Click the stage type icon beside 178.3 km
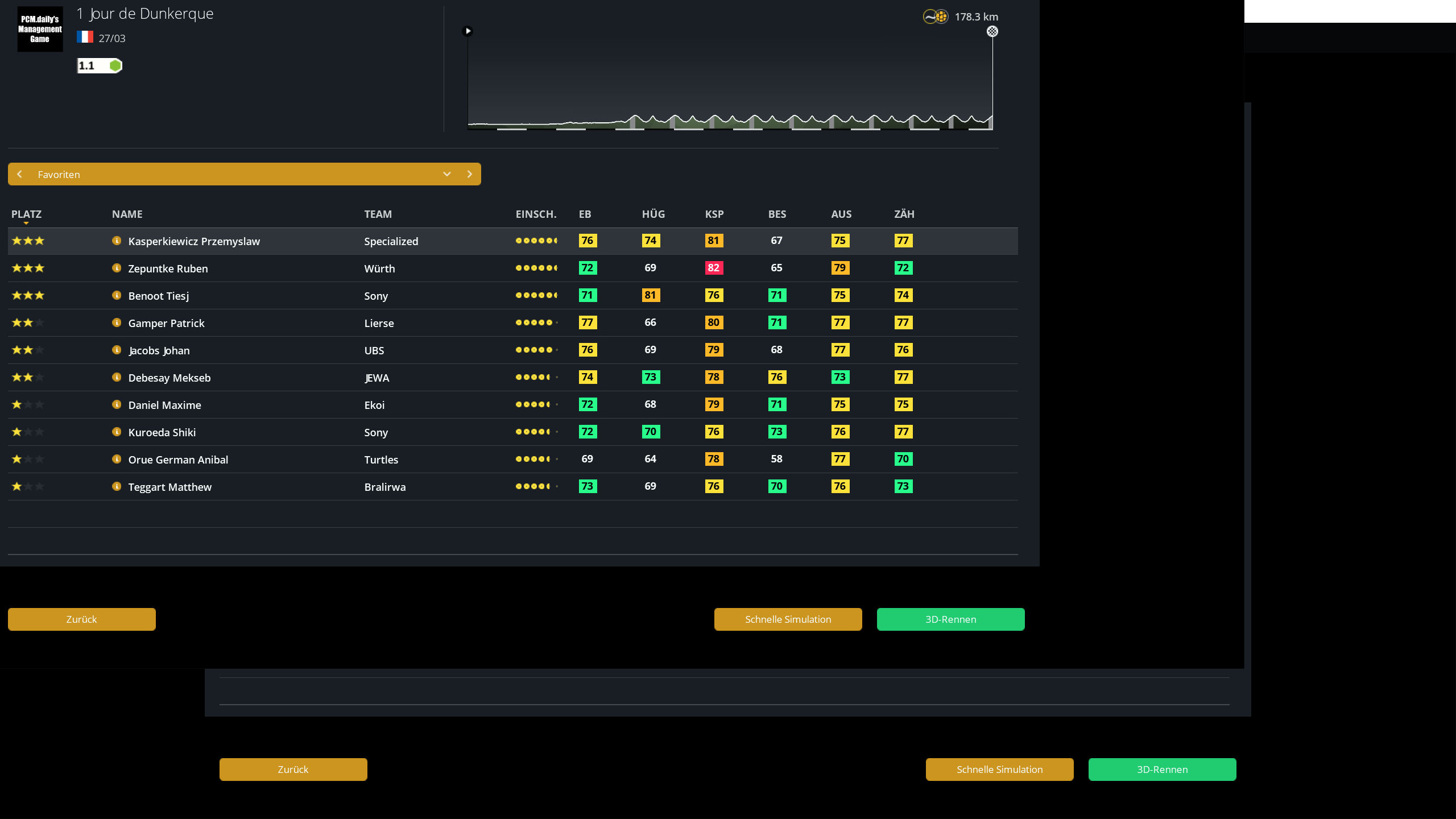 936,16
